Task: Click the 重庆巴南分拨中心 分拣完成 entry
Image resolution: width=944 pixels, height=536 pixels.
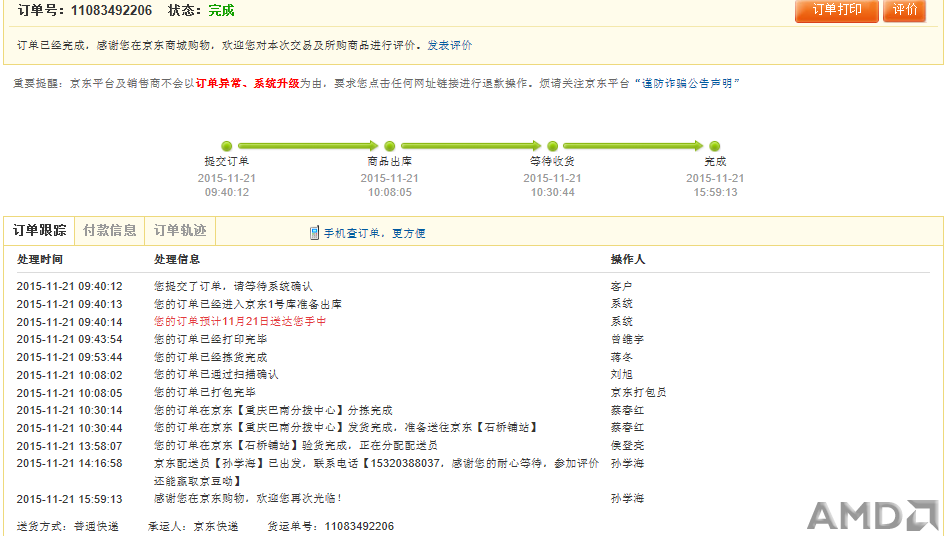Action: point(273,410)
